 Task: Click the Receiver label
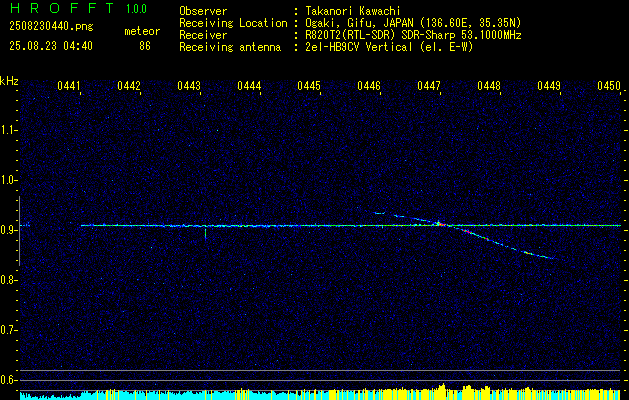pyautogui.click(x=203, y=35)
